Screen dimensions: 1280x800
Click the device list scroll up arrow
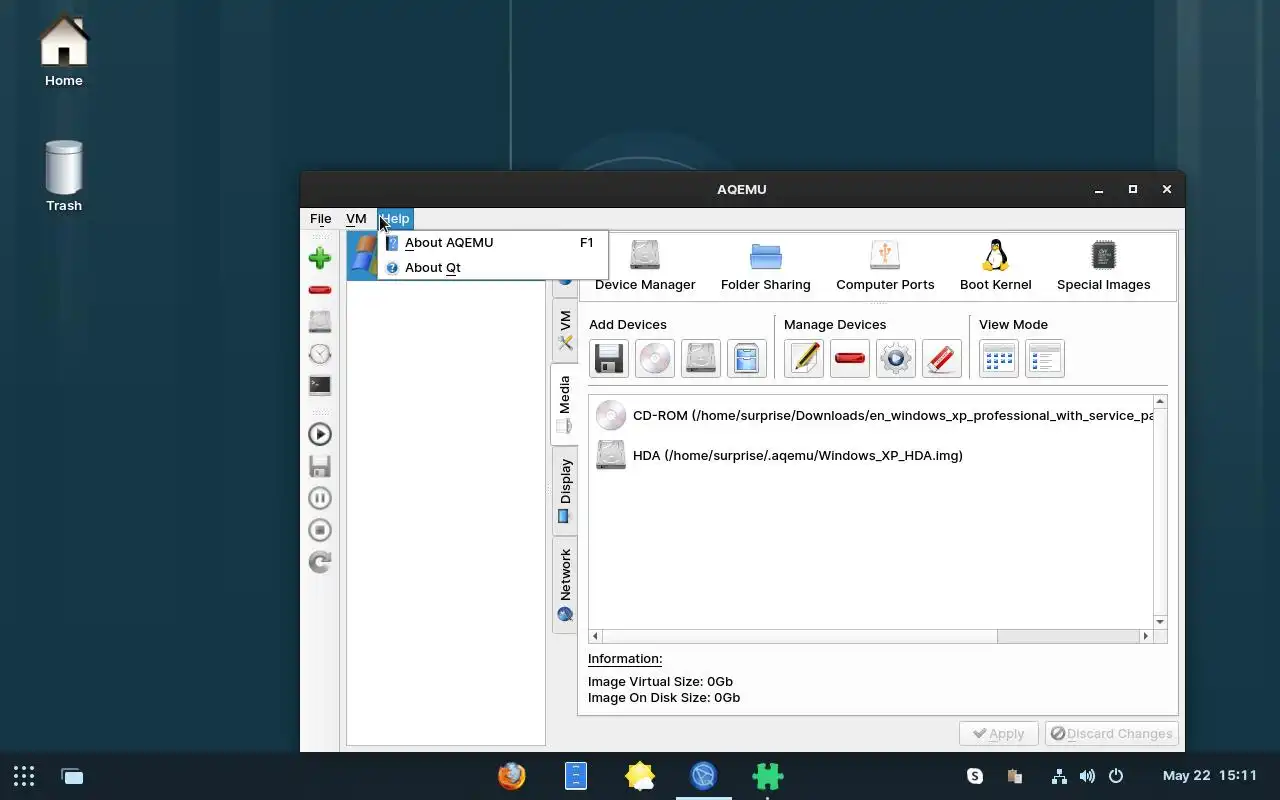1160,402
